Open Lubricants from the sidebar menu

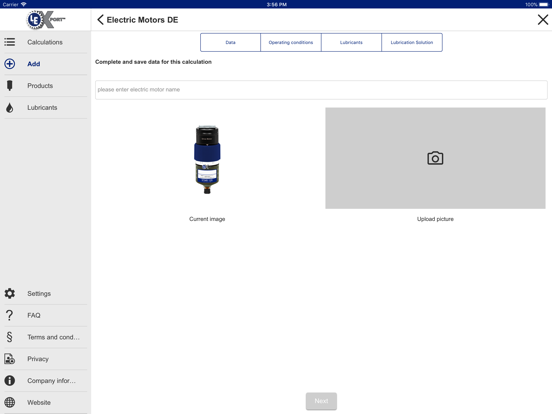(x=45, y=108)
